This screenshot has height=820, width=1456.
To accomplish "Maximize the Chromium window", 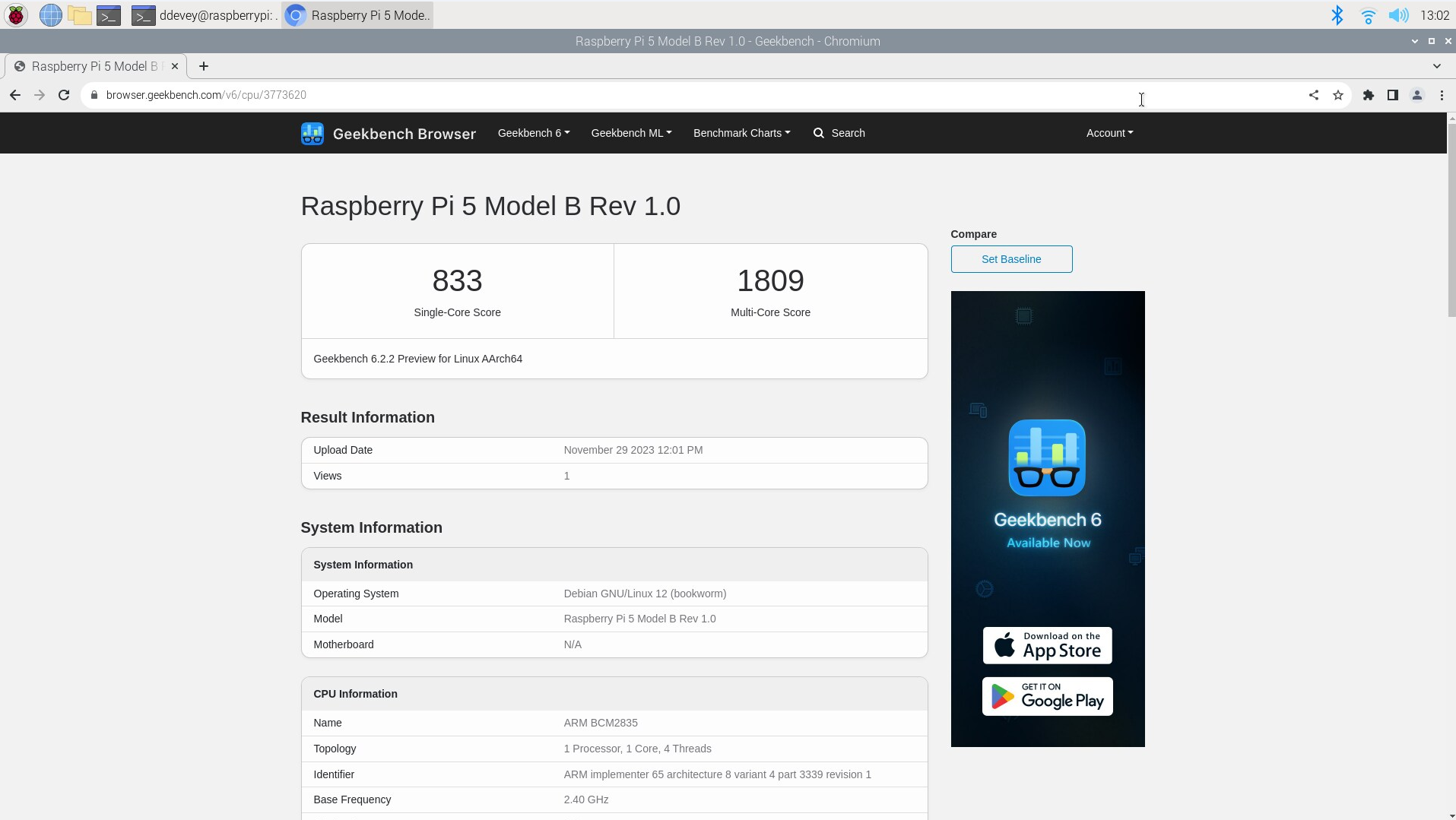I will tap(1431, 41).
